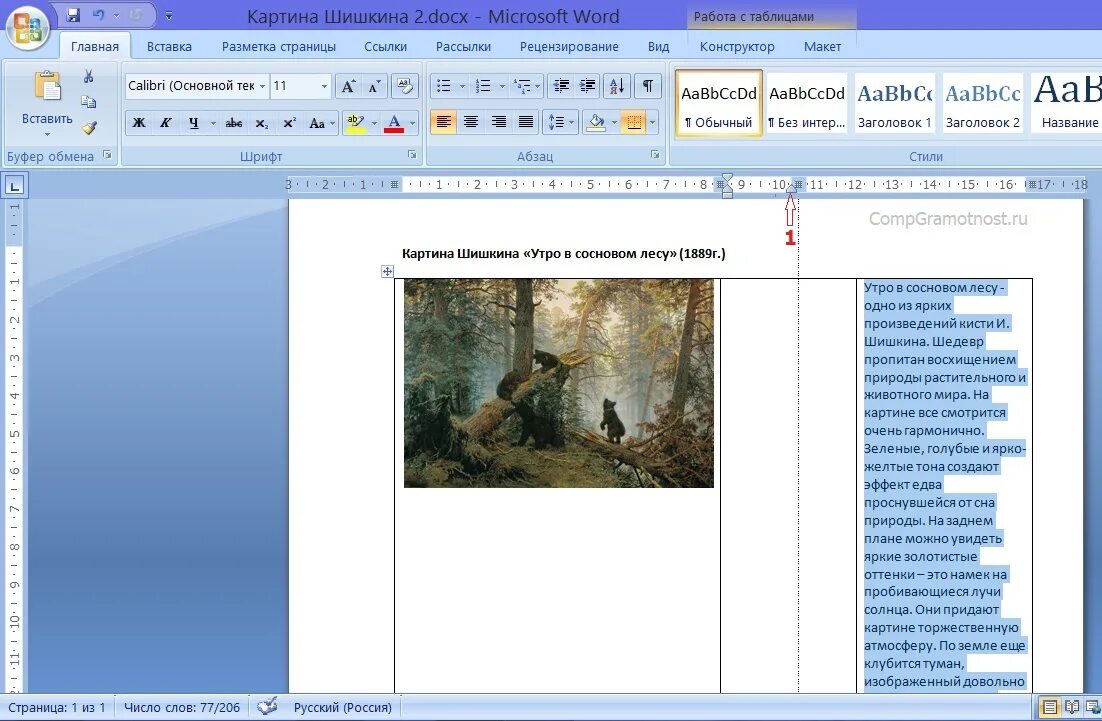Open highlight color dropdown arrow
Screen dimensions: 1102x721
click(x=374, y=122)
